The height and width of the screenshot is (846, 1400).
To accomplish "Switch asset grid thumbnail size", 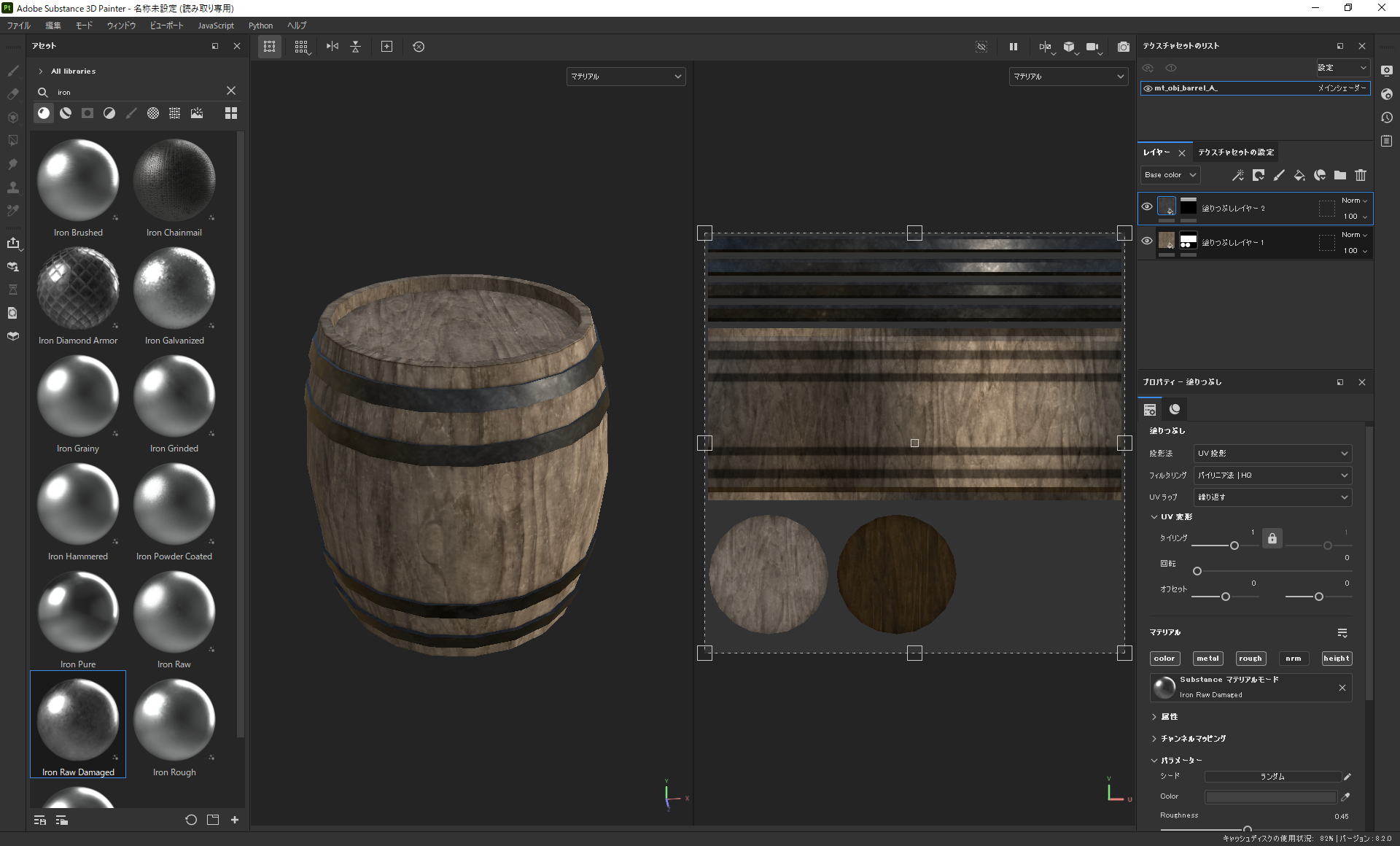I will pyautogui.click(x=231, y=113).
